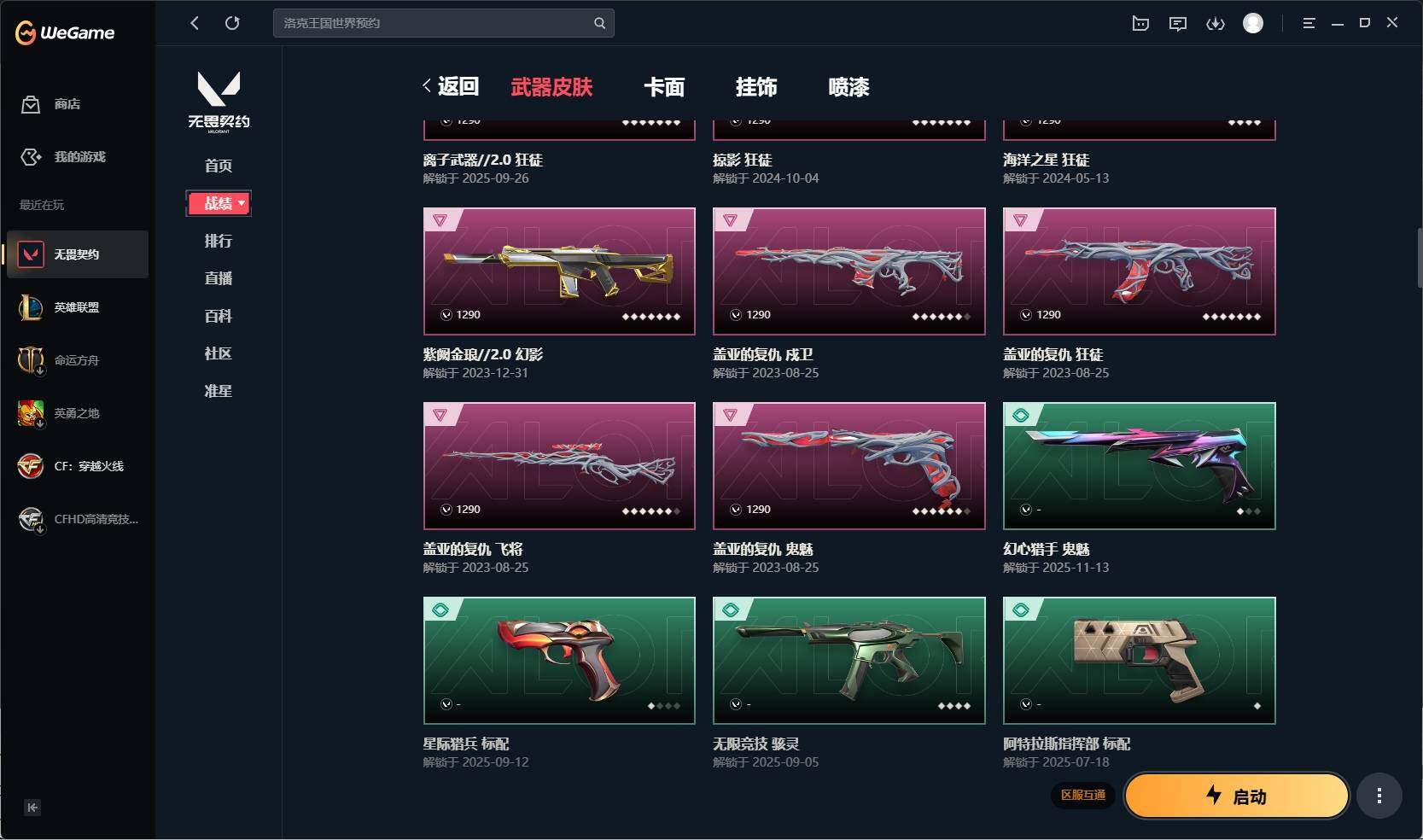The image size is (1423, 840).
Task: Open the hamburger menu icon
Action: coord(1309,24)
